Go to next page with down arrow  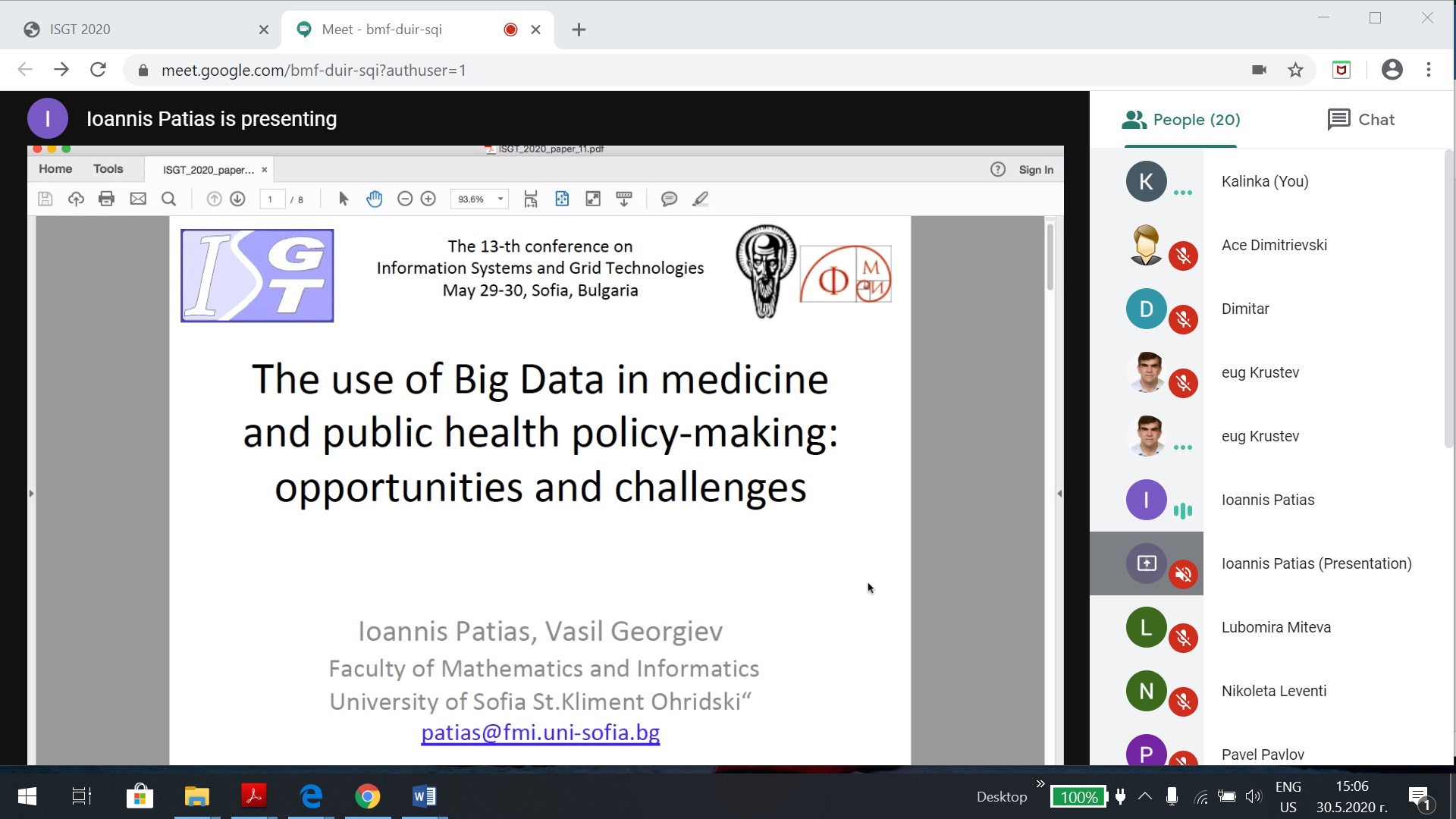(237, 199)
